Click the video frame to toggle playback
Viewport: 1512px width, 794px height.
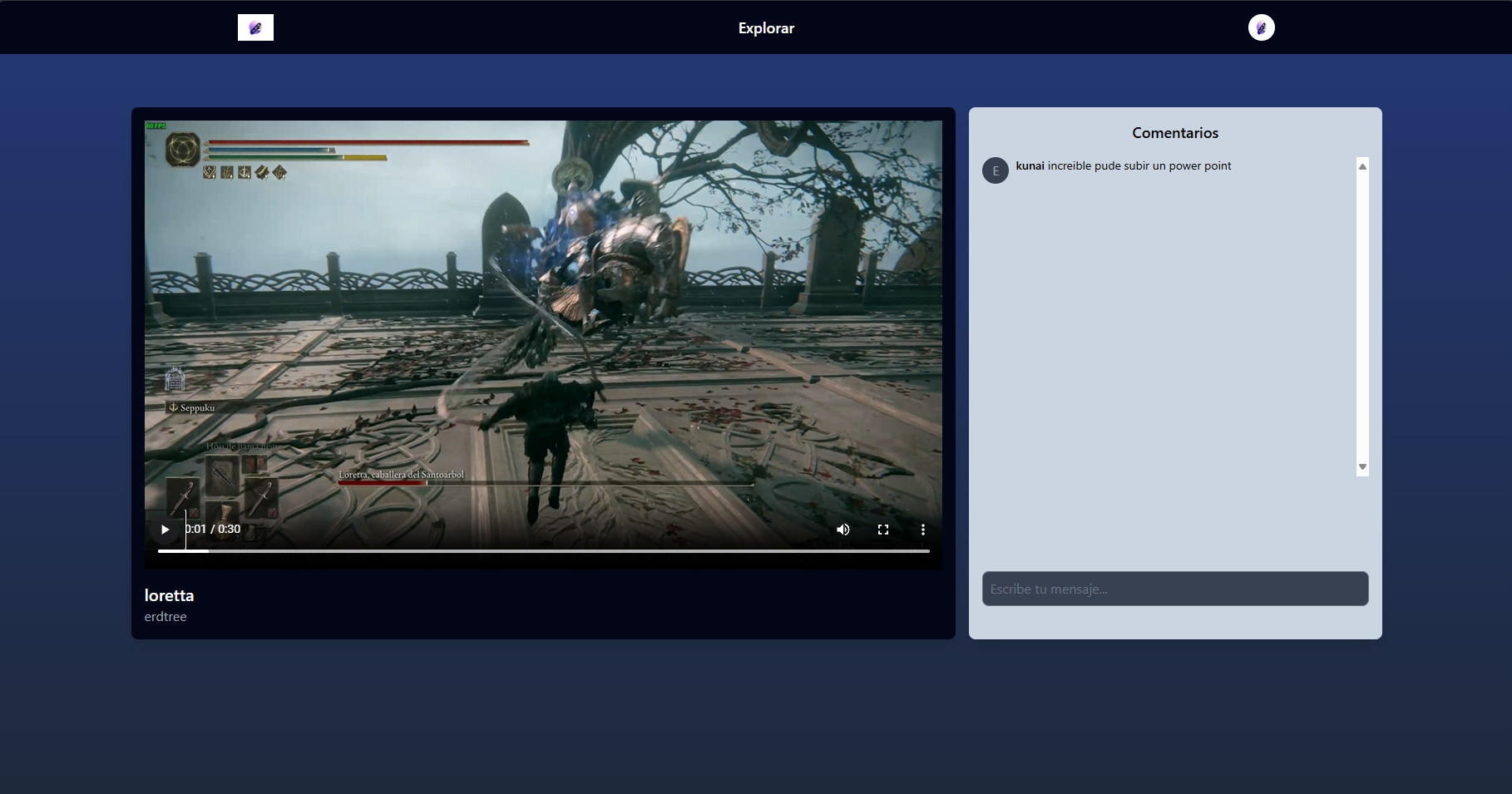[543, 316]
